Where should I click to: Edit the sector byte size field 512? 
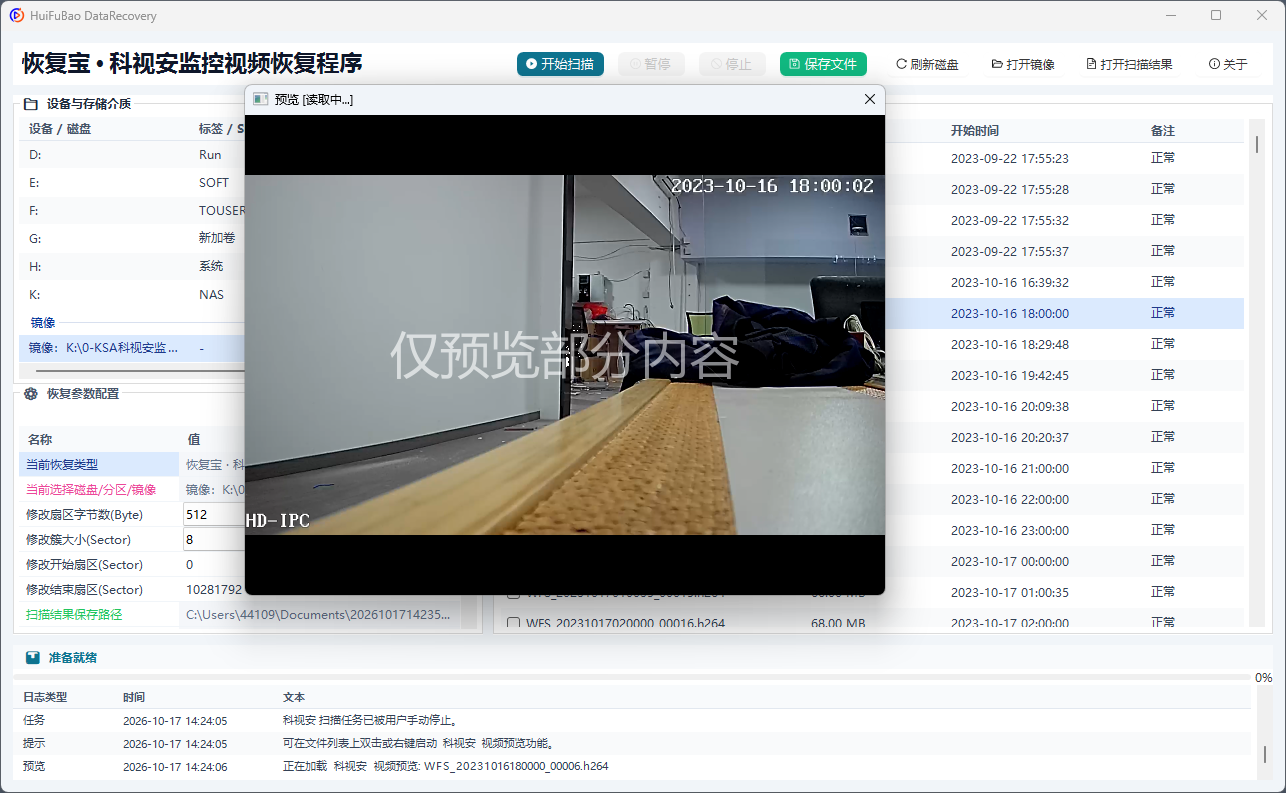pyautogui.click(x=214, y=514)
